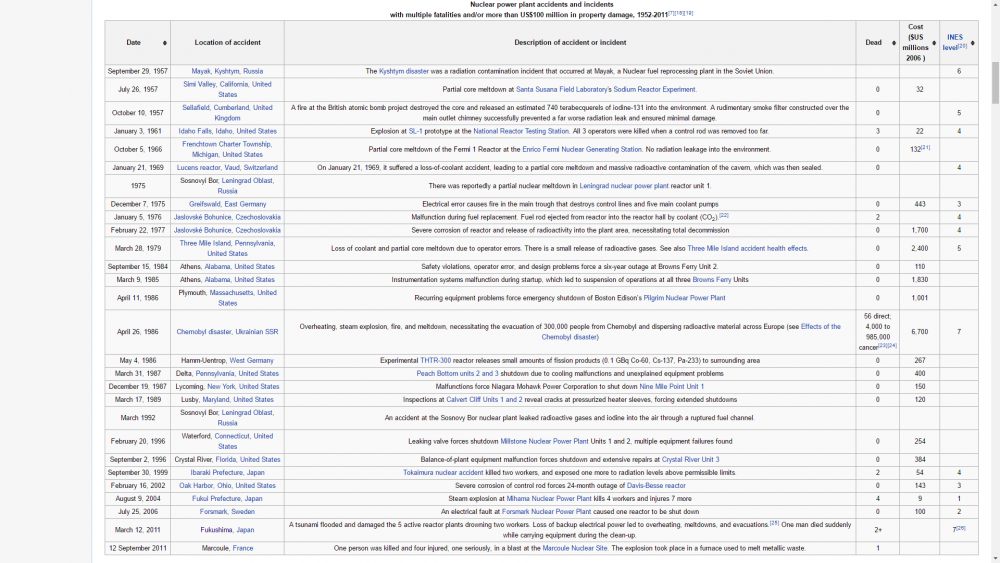Select the cost value 2,400

920,249
